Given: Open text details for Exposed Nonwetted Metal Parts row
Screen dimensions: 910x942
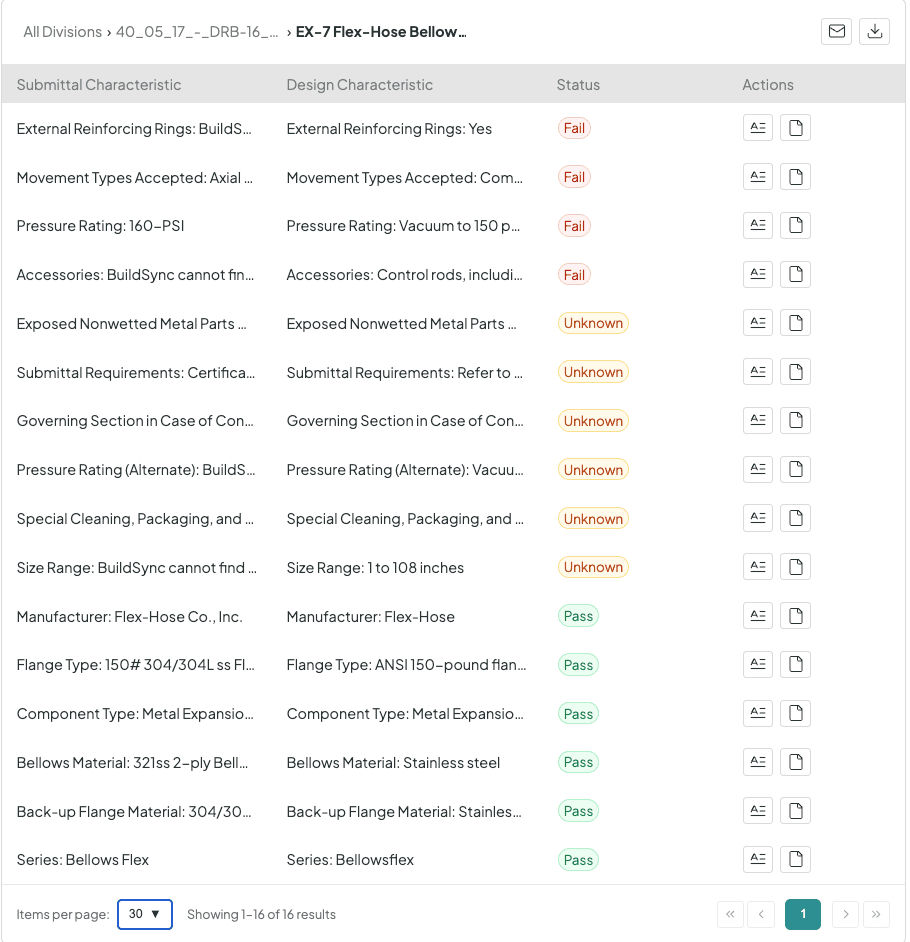Looking at the screenshot, I should (x=758, y=323).
